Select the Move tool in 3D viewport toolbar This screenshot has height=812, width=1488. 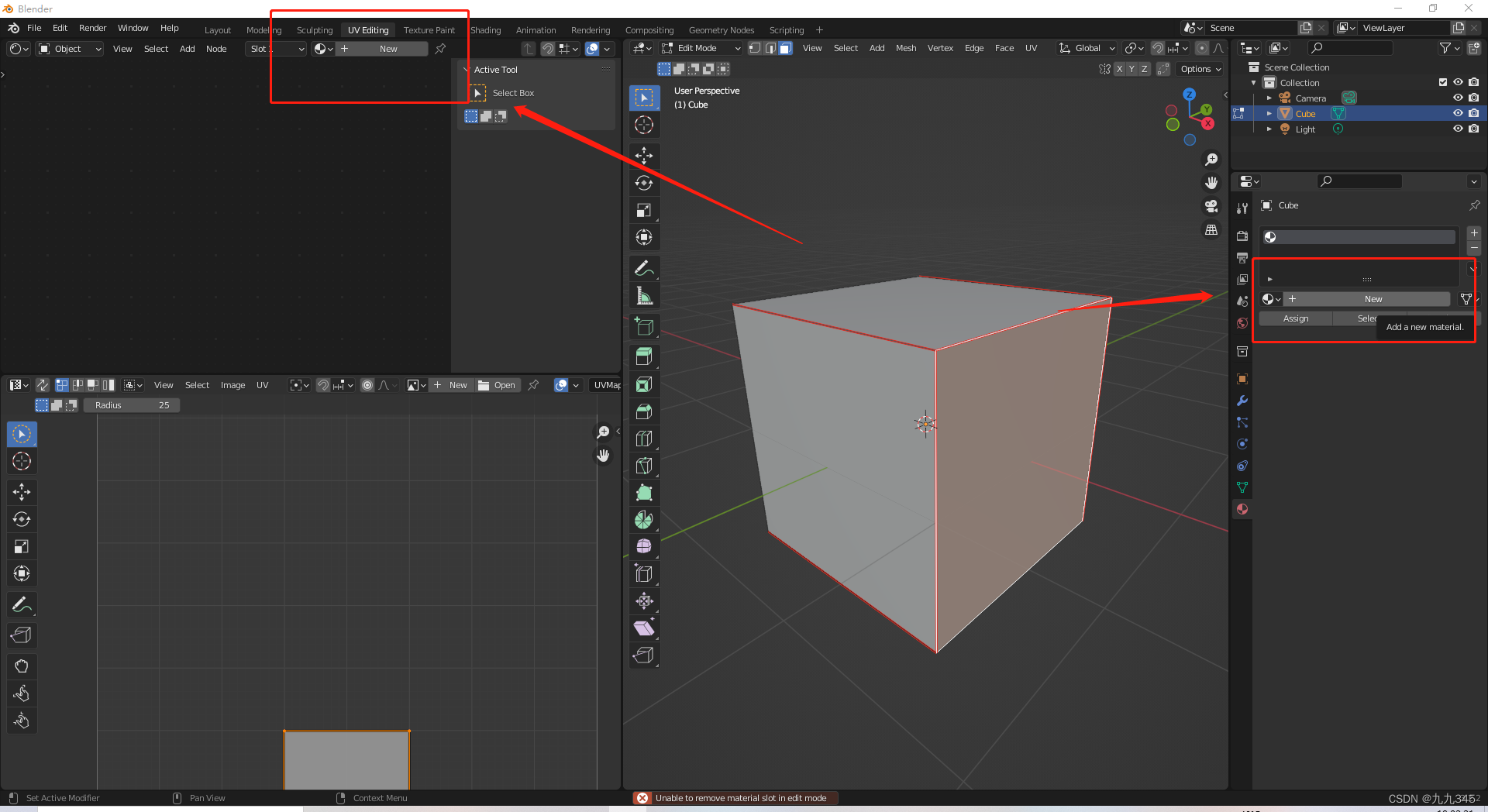[x=644, y=156]
